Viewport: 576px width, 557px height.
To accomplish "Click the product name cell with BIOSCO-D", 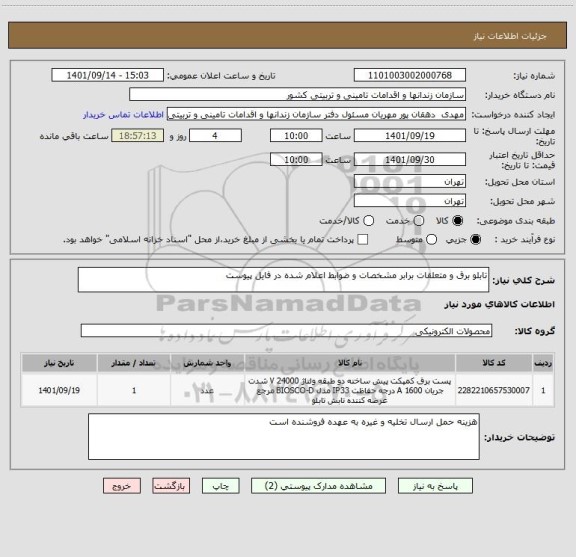I will coord(350,390).
